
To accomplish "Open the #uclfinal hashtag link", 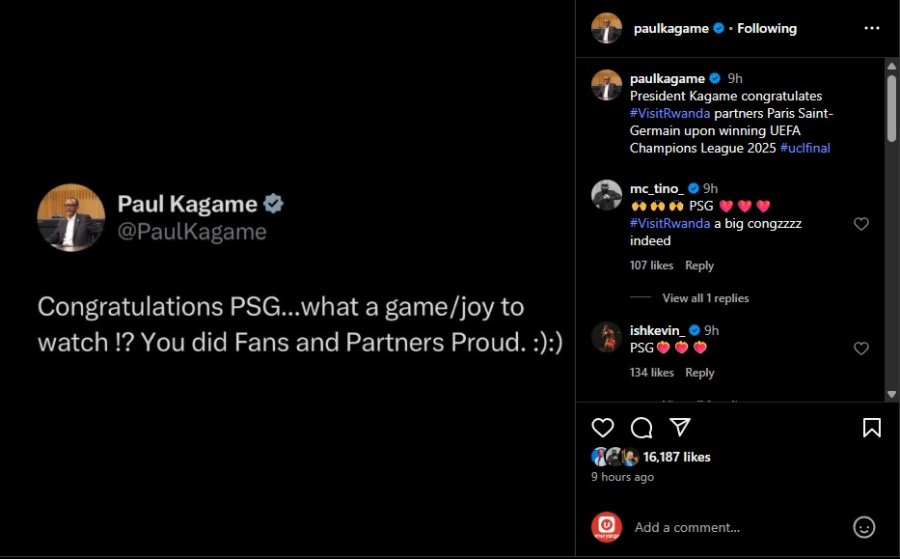I will tap(805, 148).
